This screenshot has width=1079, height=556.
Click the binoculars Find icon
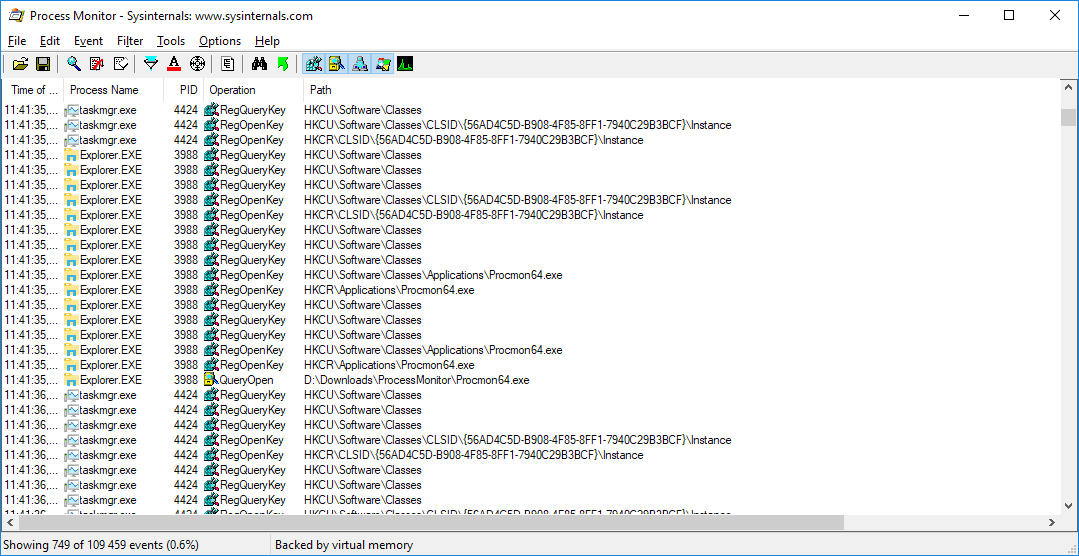[259, 64]
